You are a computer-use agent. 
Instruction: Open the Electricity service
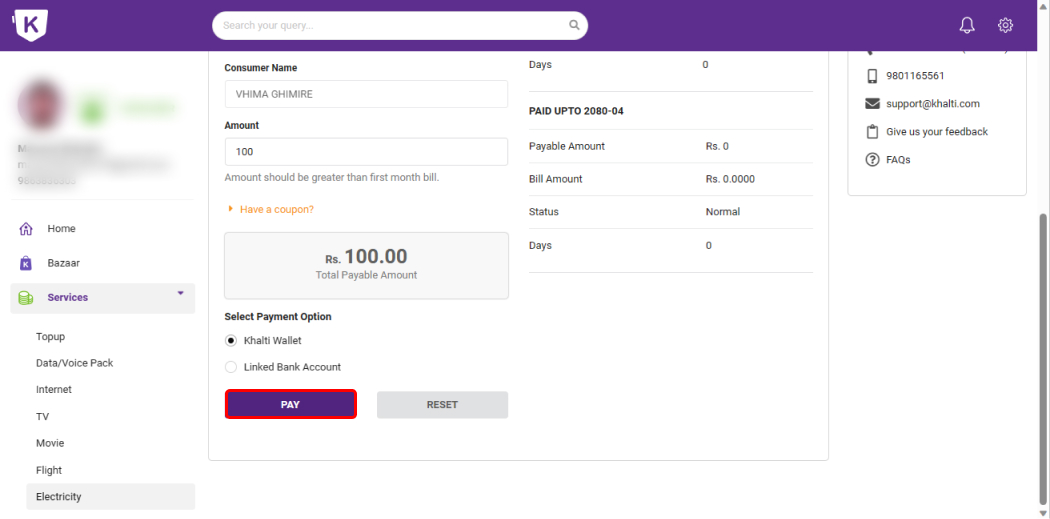coord(110,497)
